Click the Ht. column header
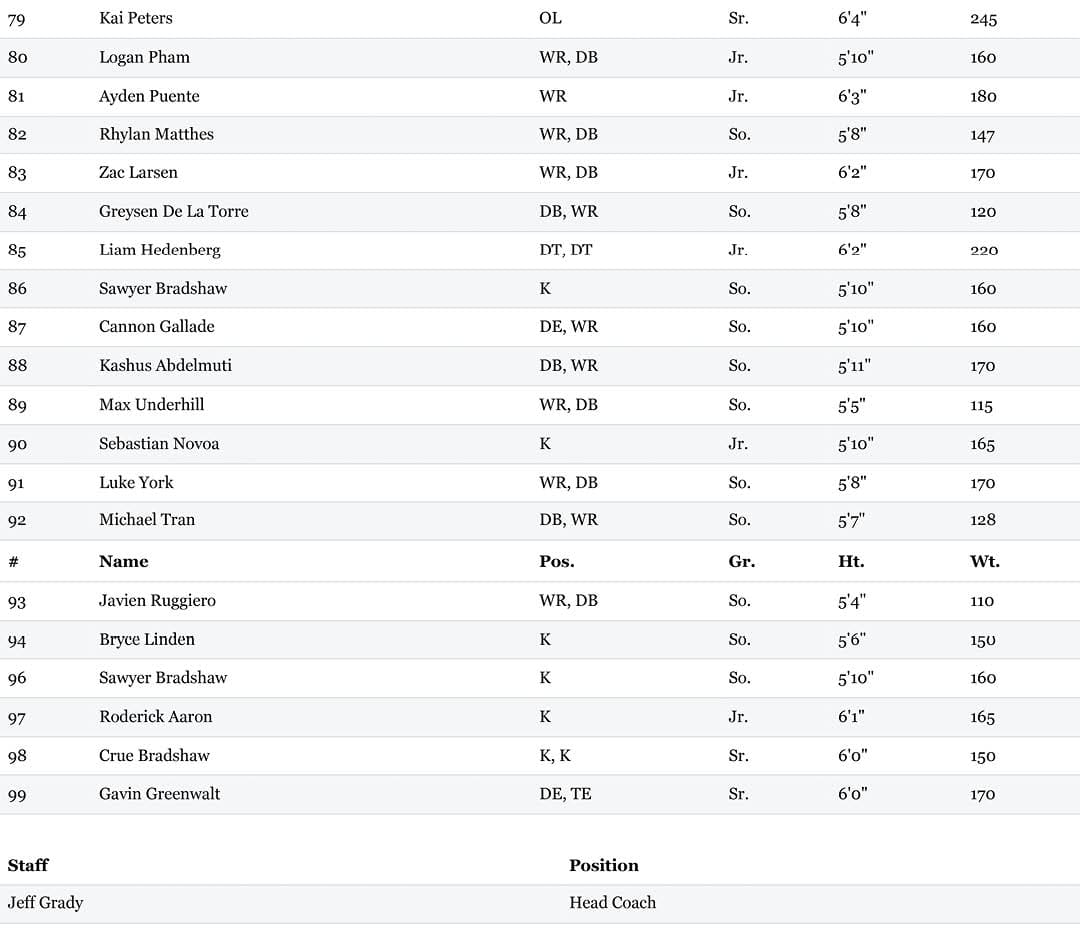This screenshot has height=933, width=1080. tap(851, 561)
